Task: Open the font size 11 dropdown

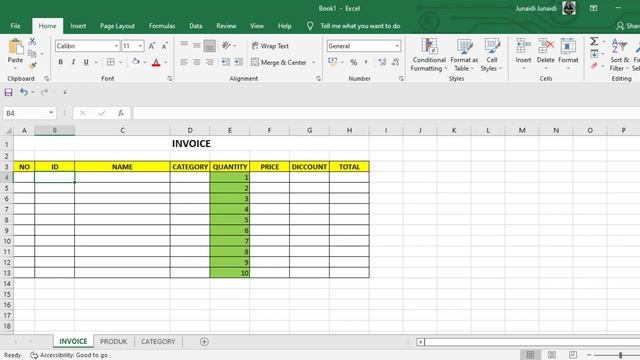Action: (140, 46)
